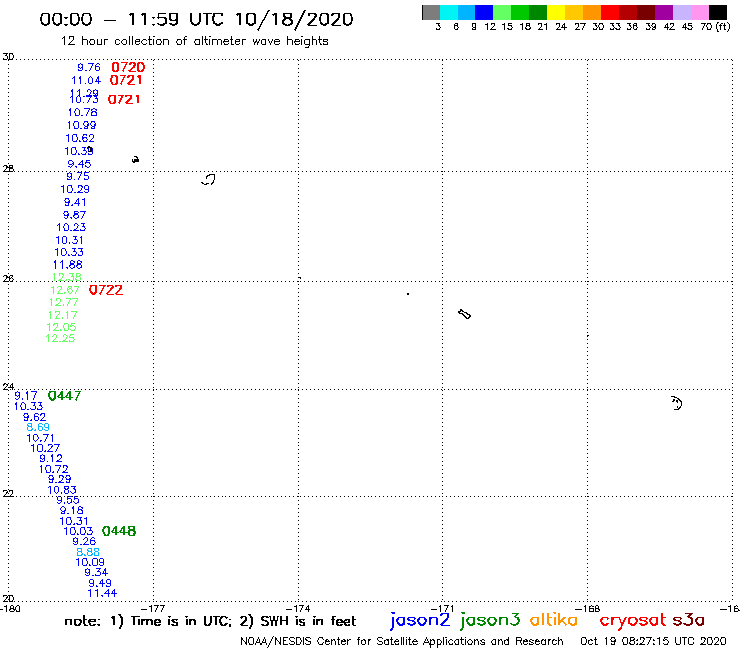Screen dimensions: 740x650
Task: Click the 10.99 wave height value
Action: coord(81,125)
